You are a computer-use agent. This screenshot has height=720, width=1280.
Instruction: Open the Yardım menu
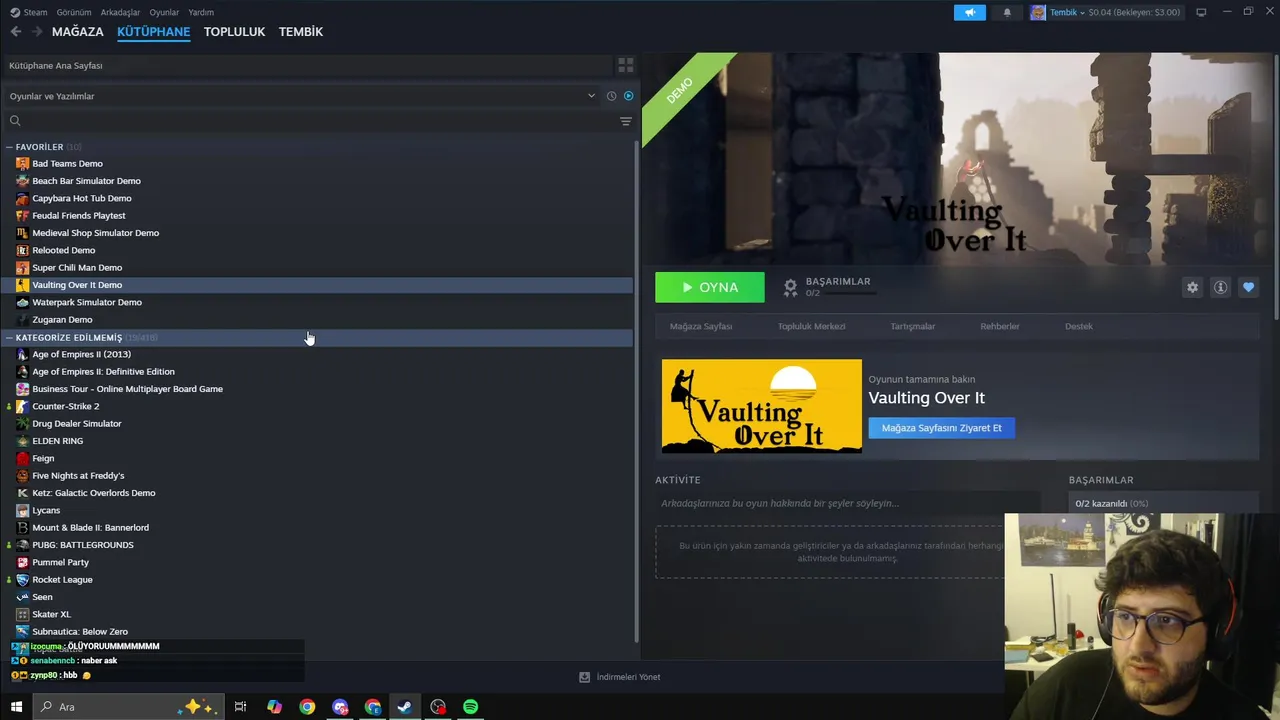pos(201,12)
